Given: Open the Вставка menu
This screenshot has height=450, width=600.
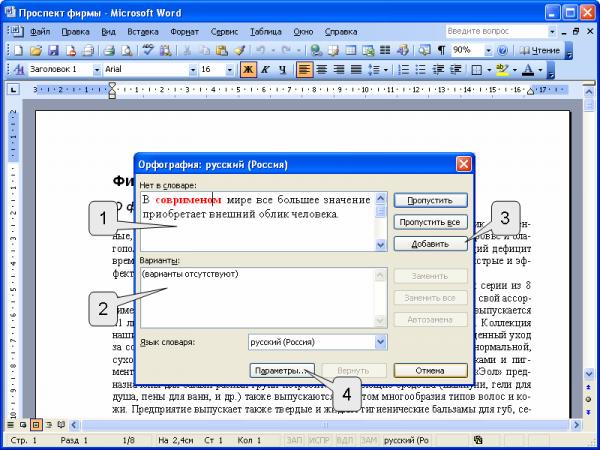Looking at the screenshot, I should (x=143, y=32).
